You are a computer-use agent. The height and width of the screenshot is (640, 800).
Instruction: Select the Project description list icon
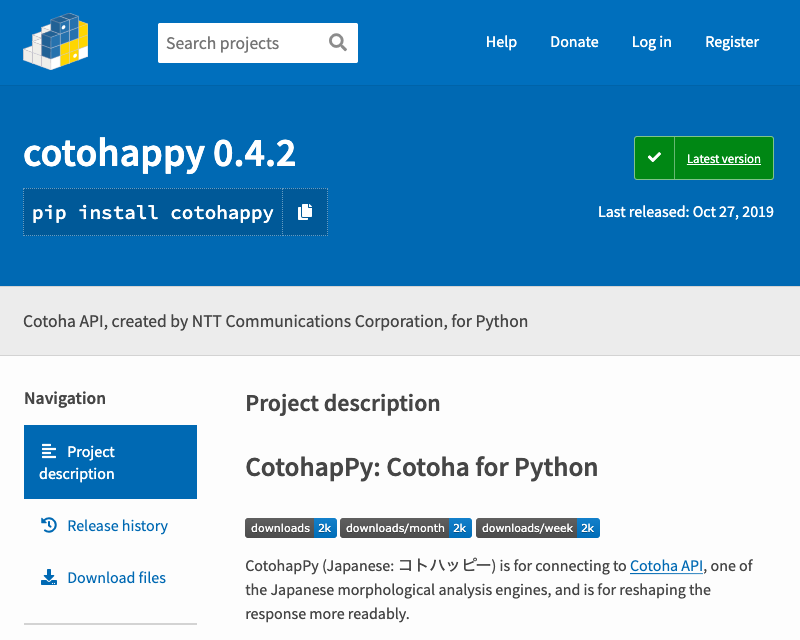[x=50, y=451]
